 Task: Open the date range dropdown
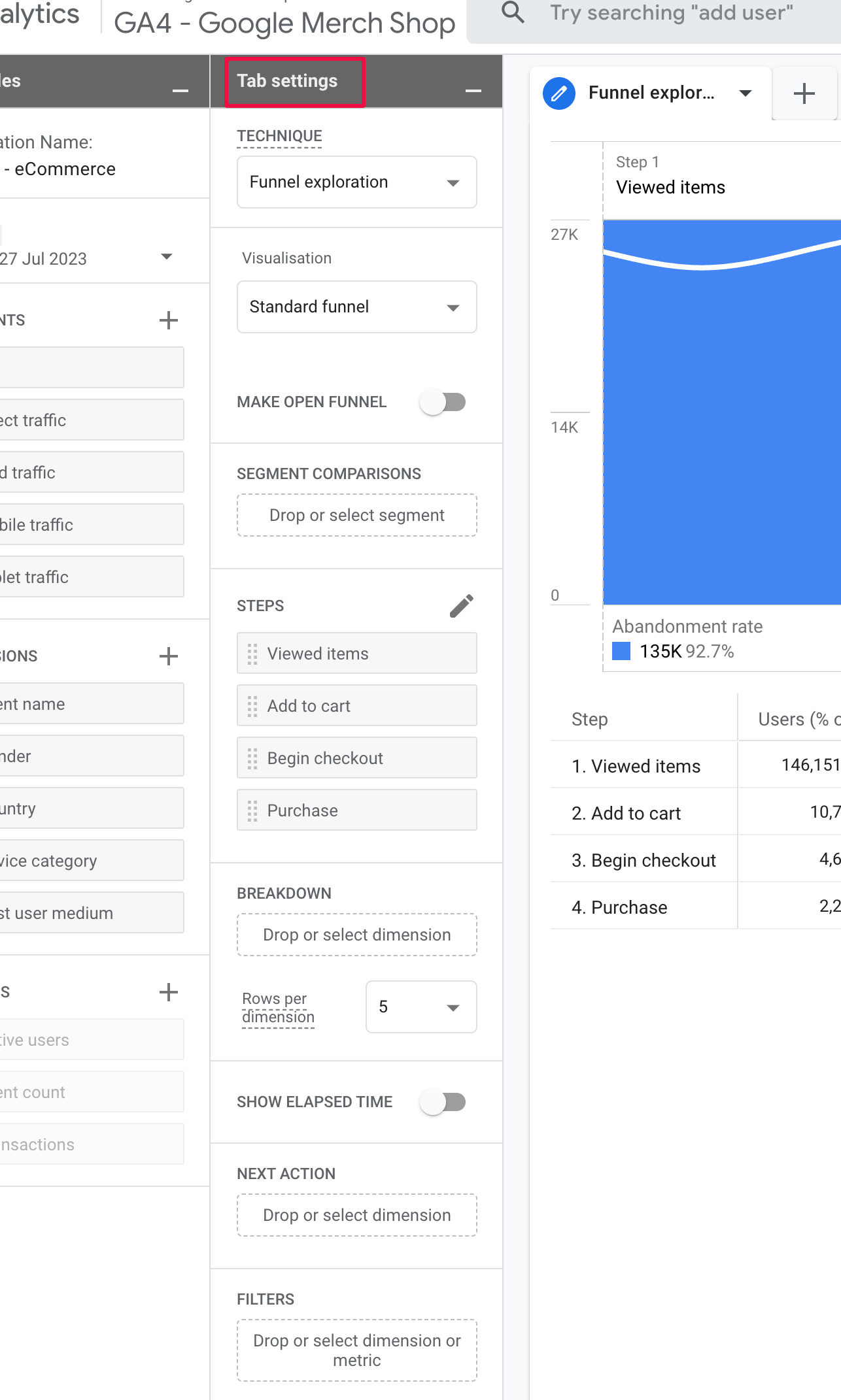[167, 257]
